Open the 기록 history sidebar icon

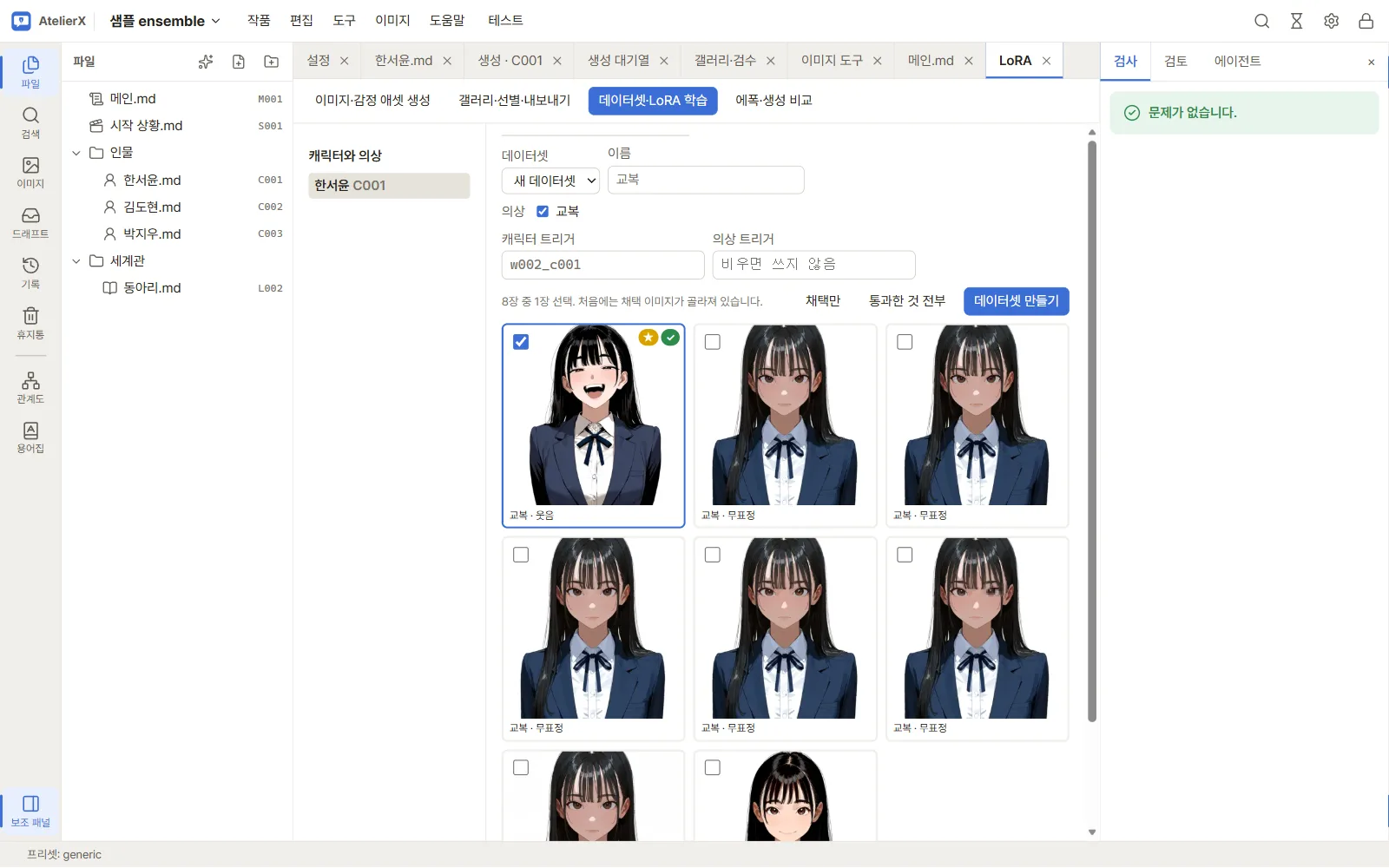tap(30, 273)
